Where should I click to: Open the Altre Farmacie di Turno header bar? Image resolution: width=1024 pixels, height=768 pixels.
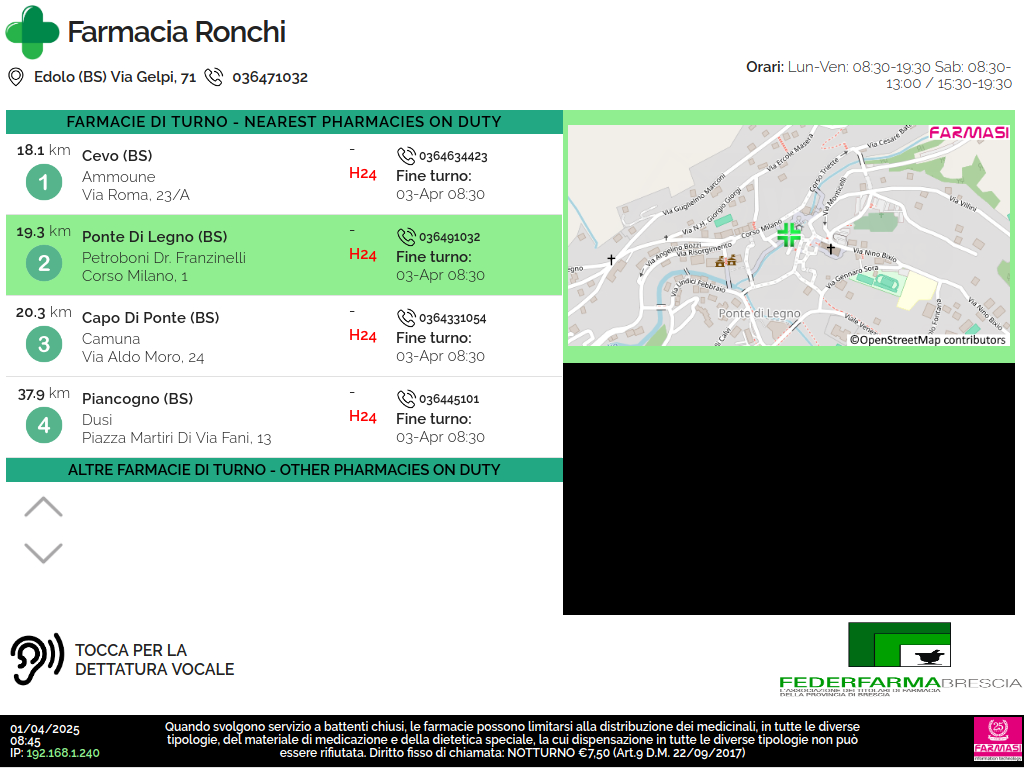284,470
